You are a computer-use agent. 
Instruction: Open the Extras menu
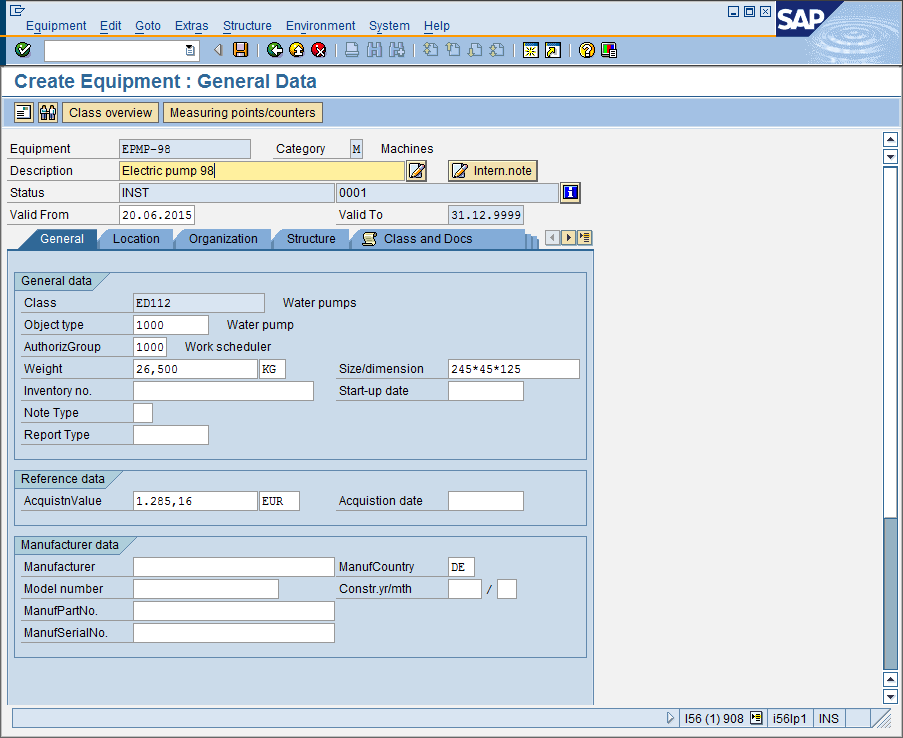(192, 26)
